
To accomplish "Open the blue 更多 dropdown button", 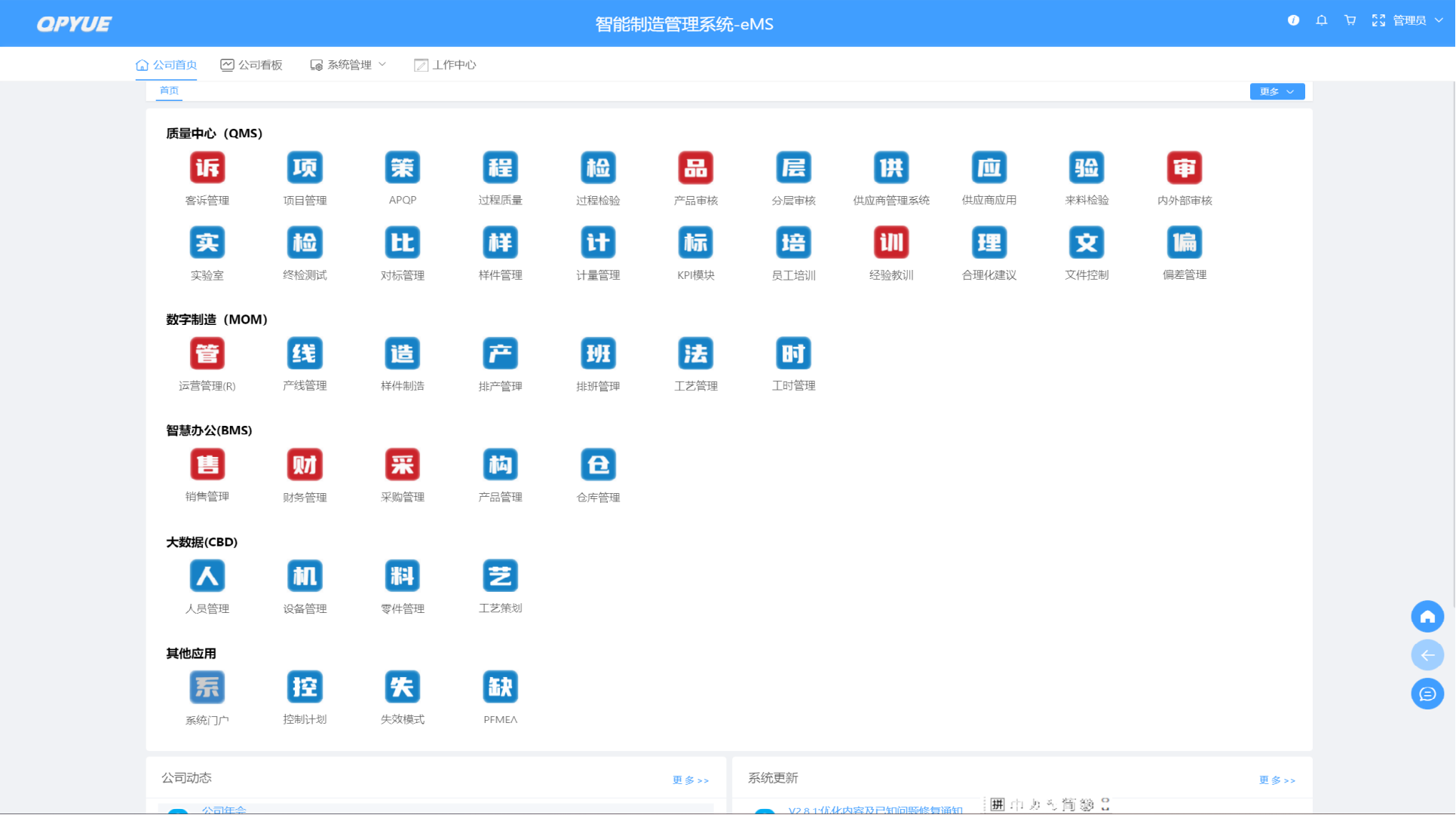I will 1277,91.
